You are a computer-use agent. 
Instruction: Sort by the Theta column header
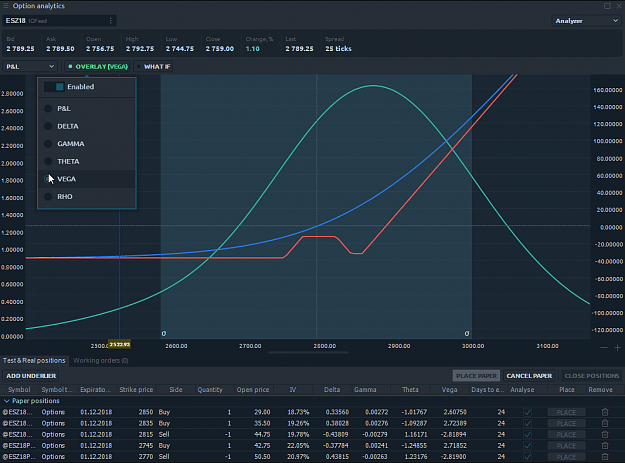(410, 390)
